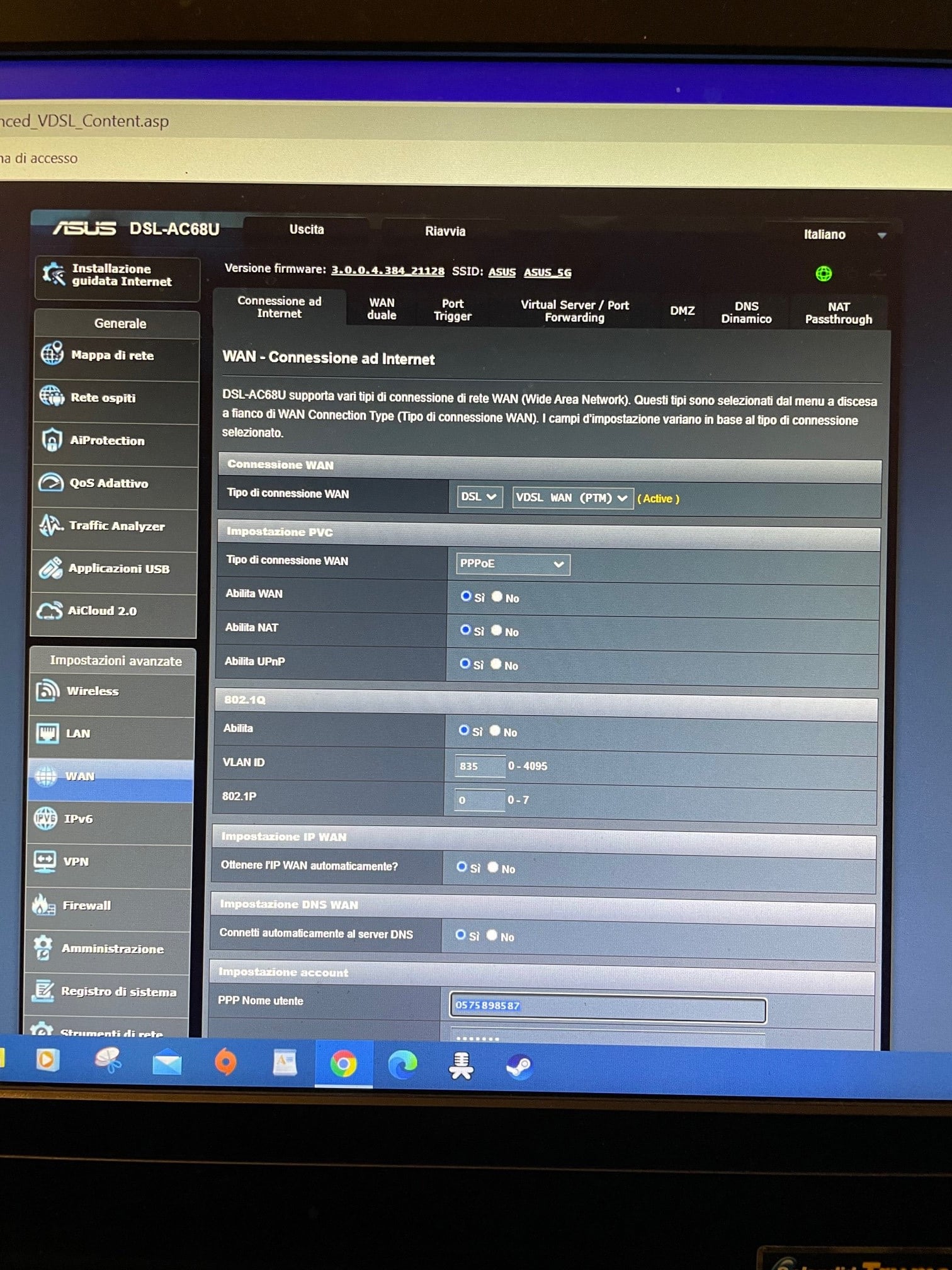Launch Origin from the taskbar
The image size is (952, 1270).
pyautogui.click(x=226, y=1063)
